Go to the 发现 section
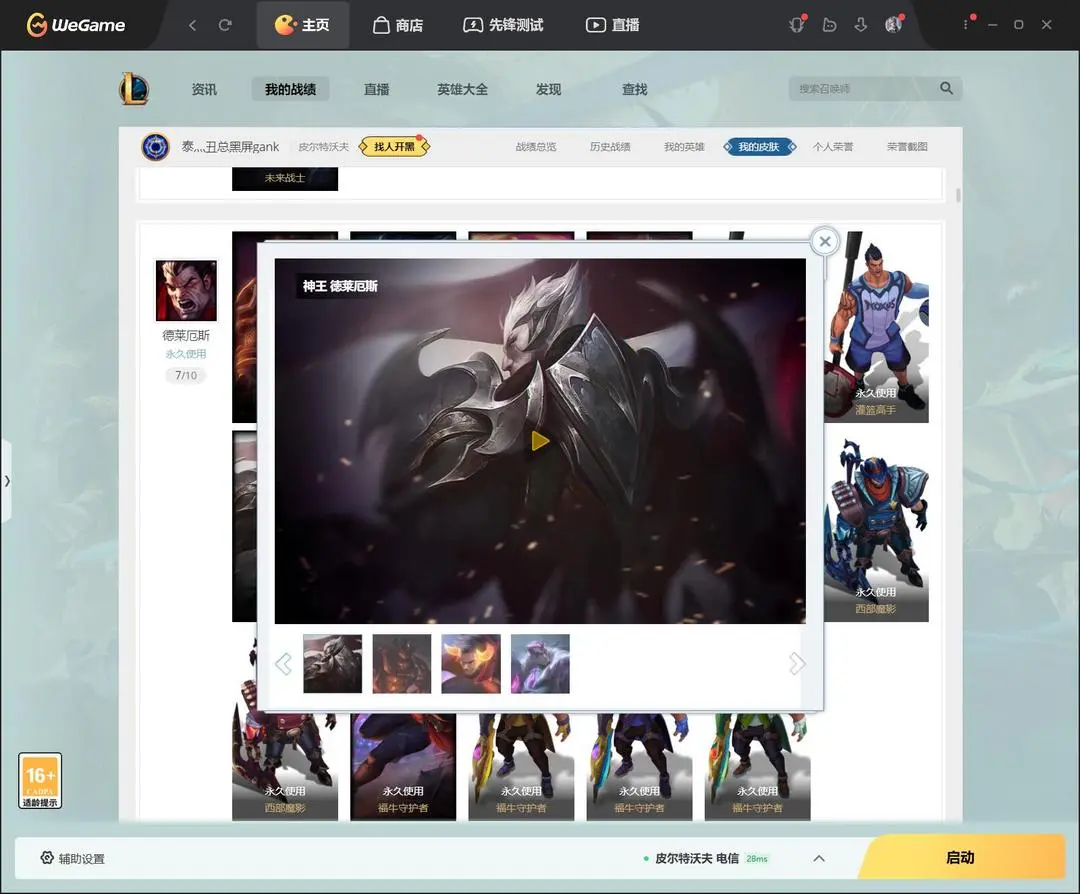1080x894 pixels. point(548,90)
